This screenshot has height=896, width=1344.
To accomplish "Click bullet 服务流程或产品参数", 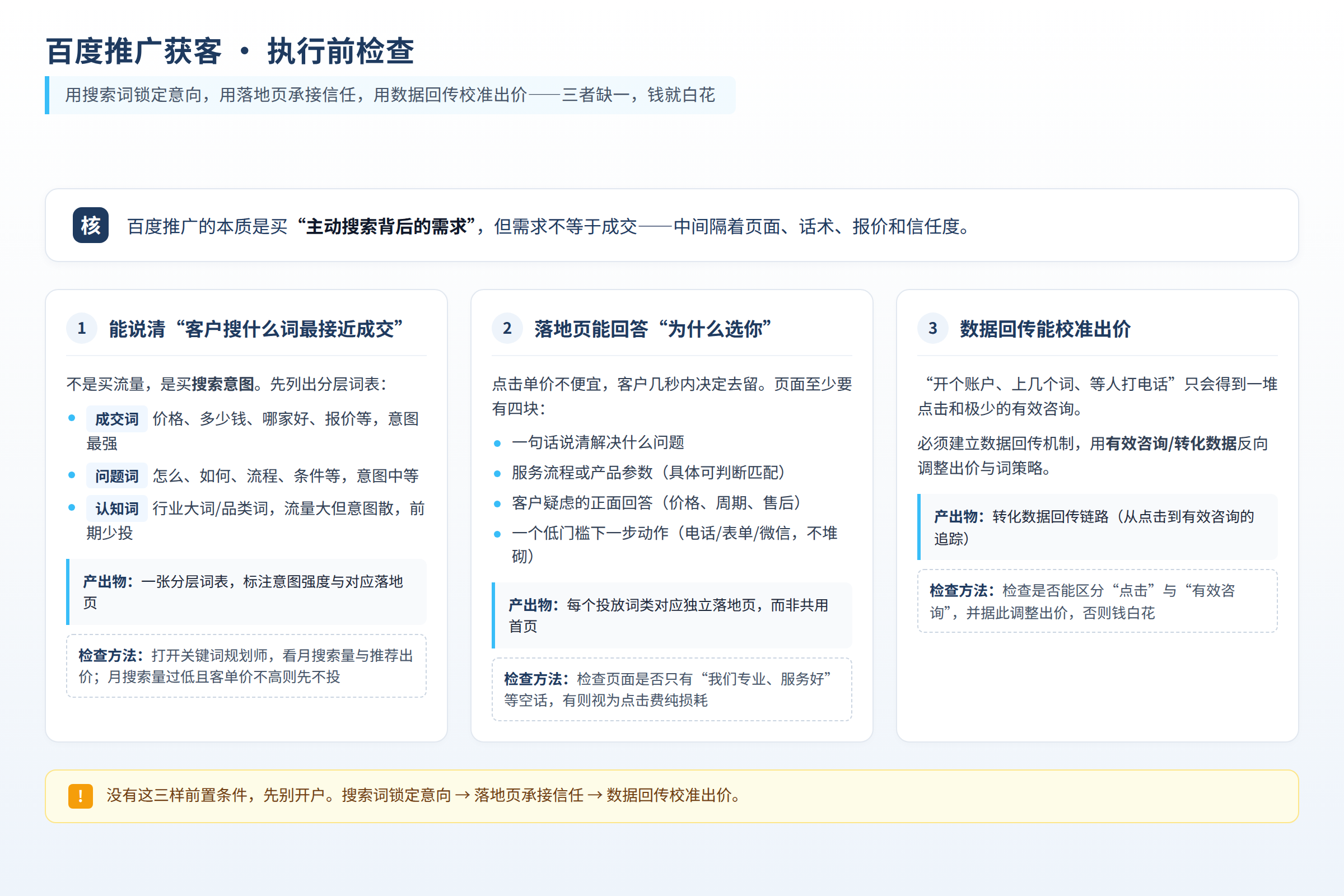I will point(648,473).
